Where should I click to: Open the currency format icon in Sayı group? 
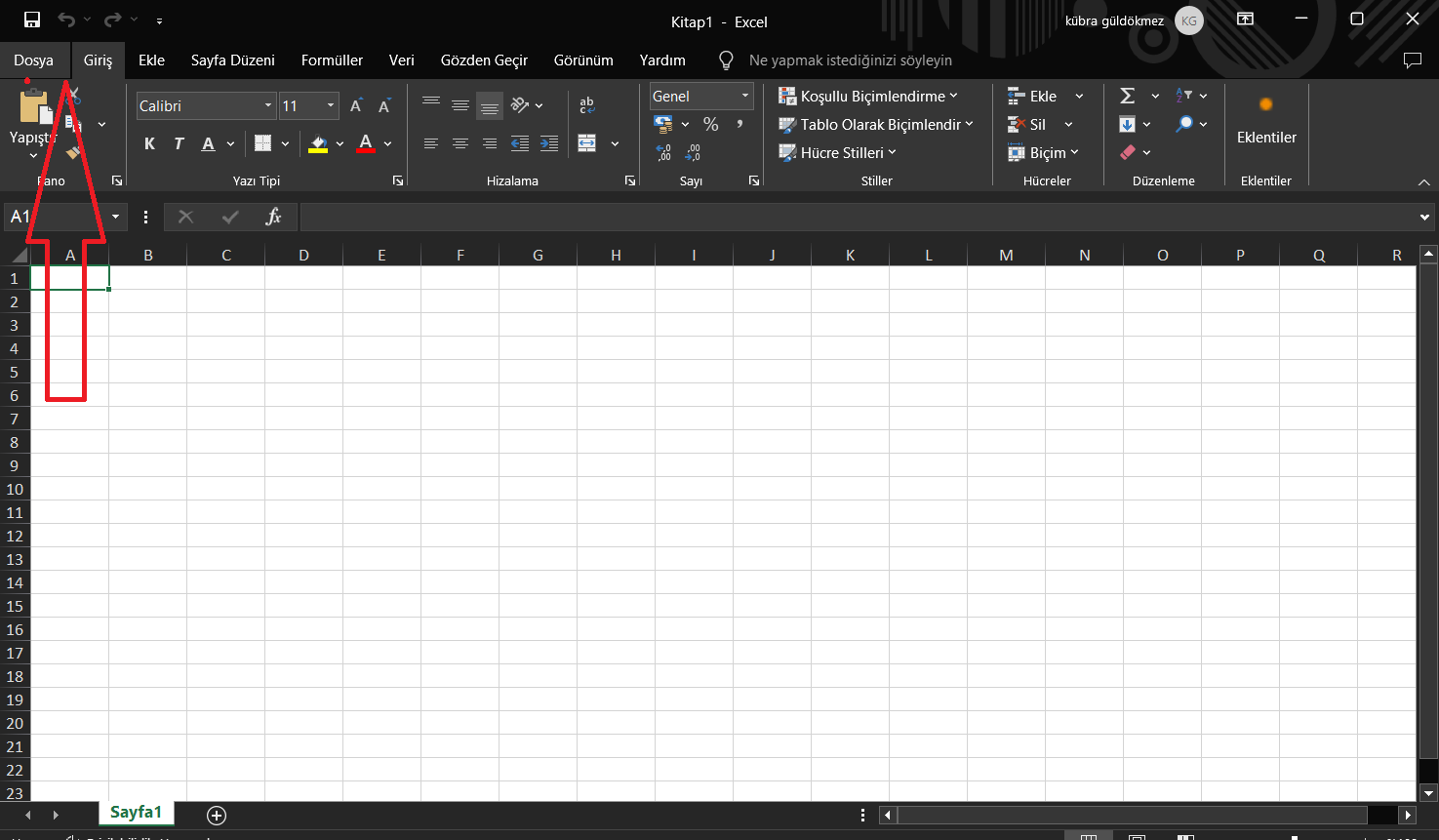pos(663,124)
